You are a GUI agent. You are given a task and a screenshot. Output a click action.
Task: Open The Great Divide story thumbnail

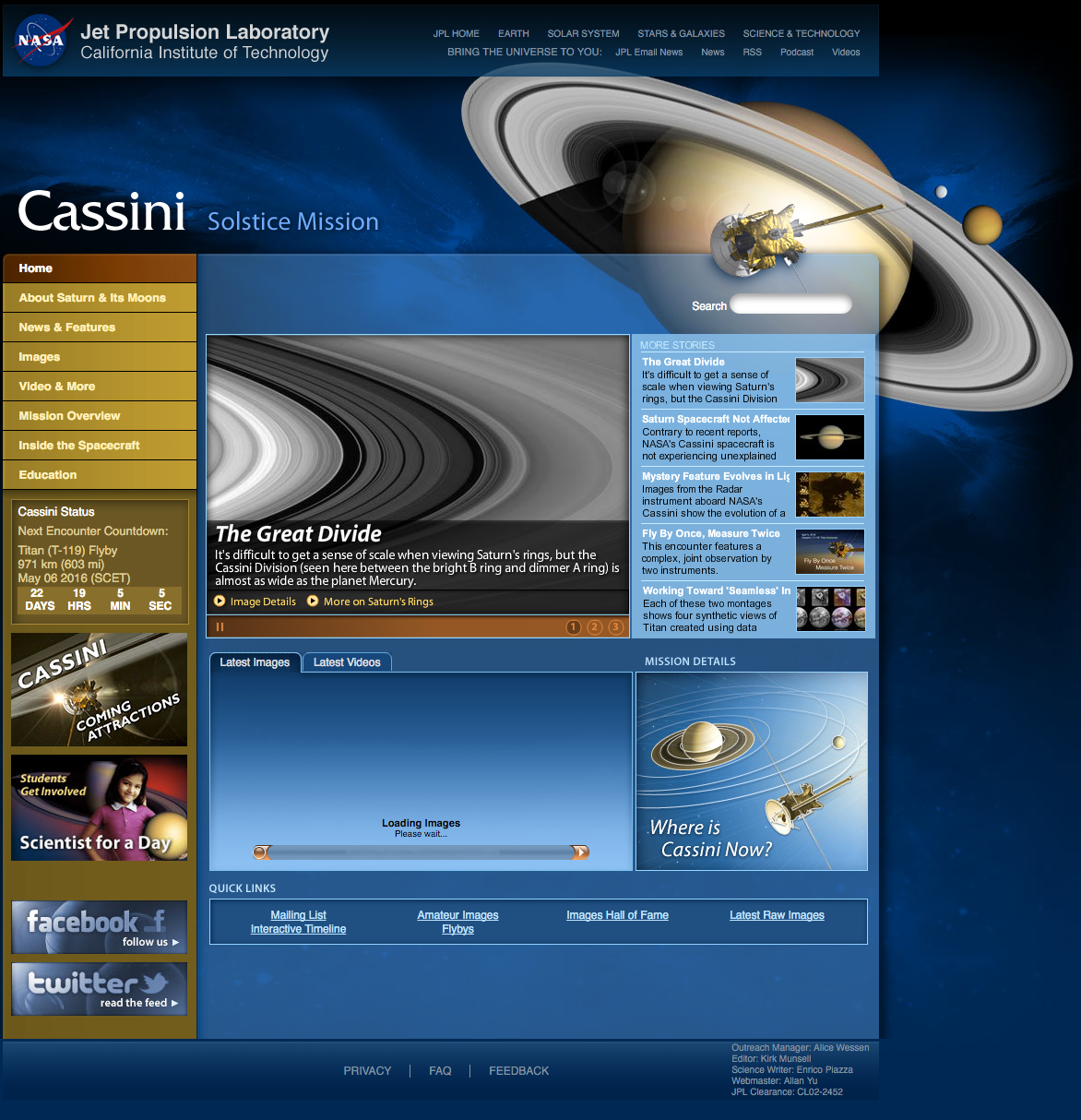click(830, 380)
